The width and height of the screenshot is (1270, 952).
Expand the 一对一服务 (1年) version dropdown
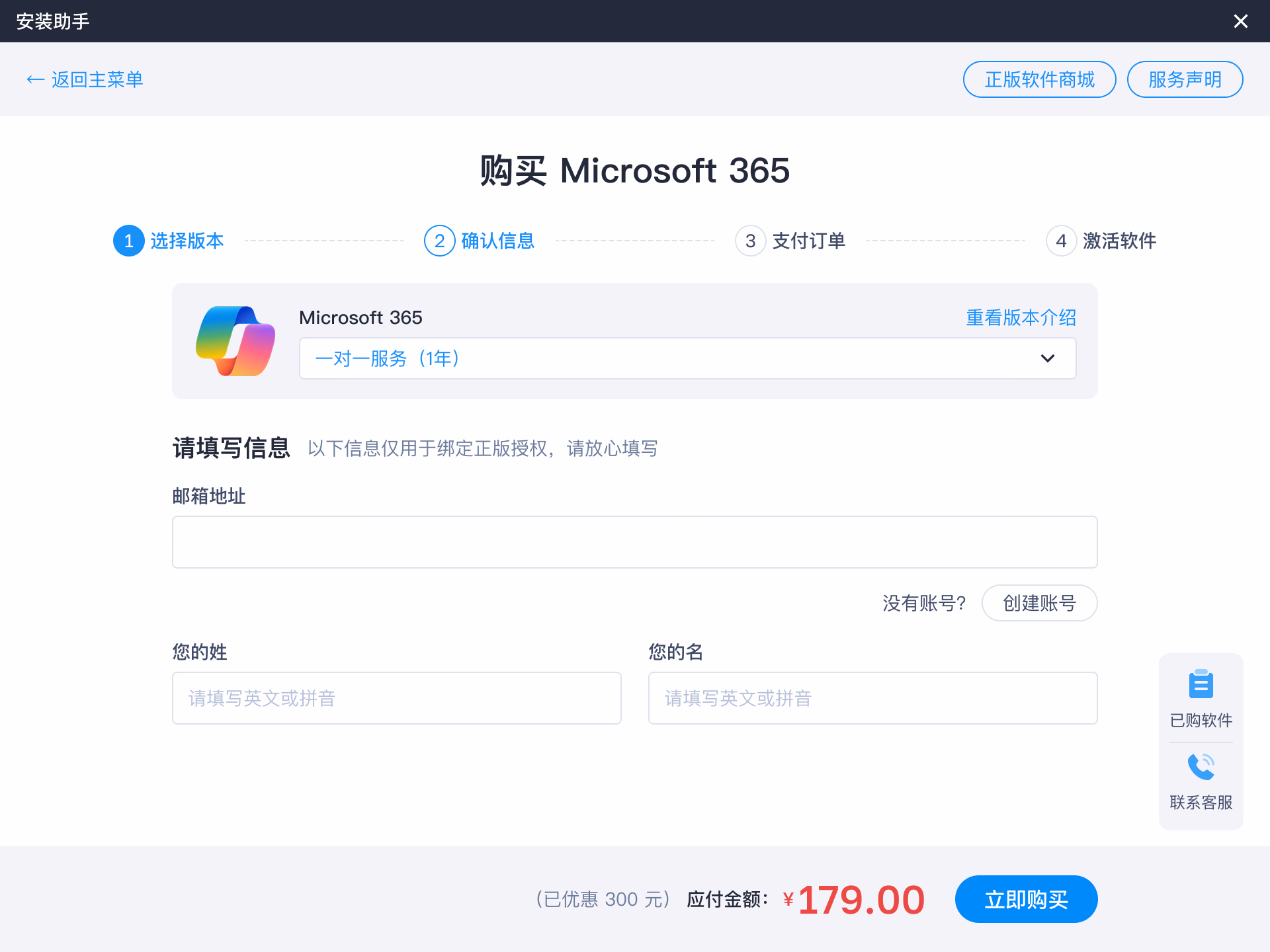[687, 358]
